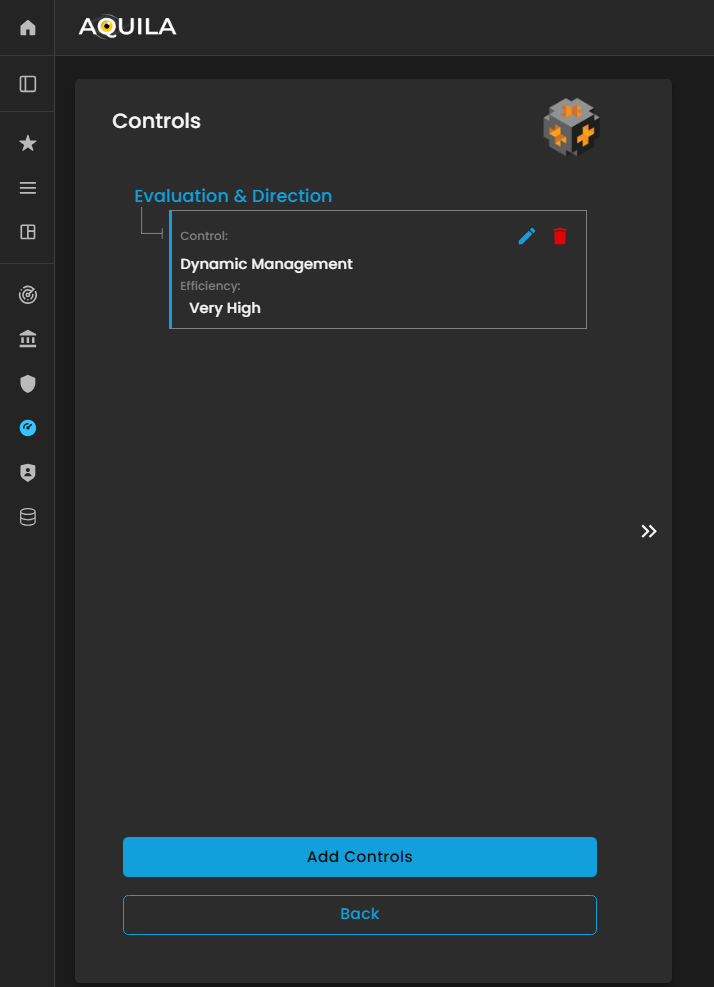
Task: Click the home icon in the sidebar
Action: tap(28, 28)
